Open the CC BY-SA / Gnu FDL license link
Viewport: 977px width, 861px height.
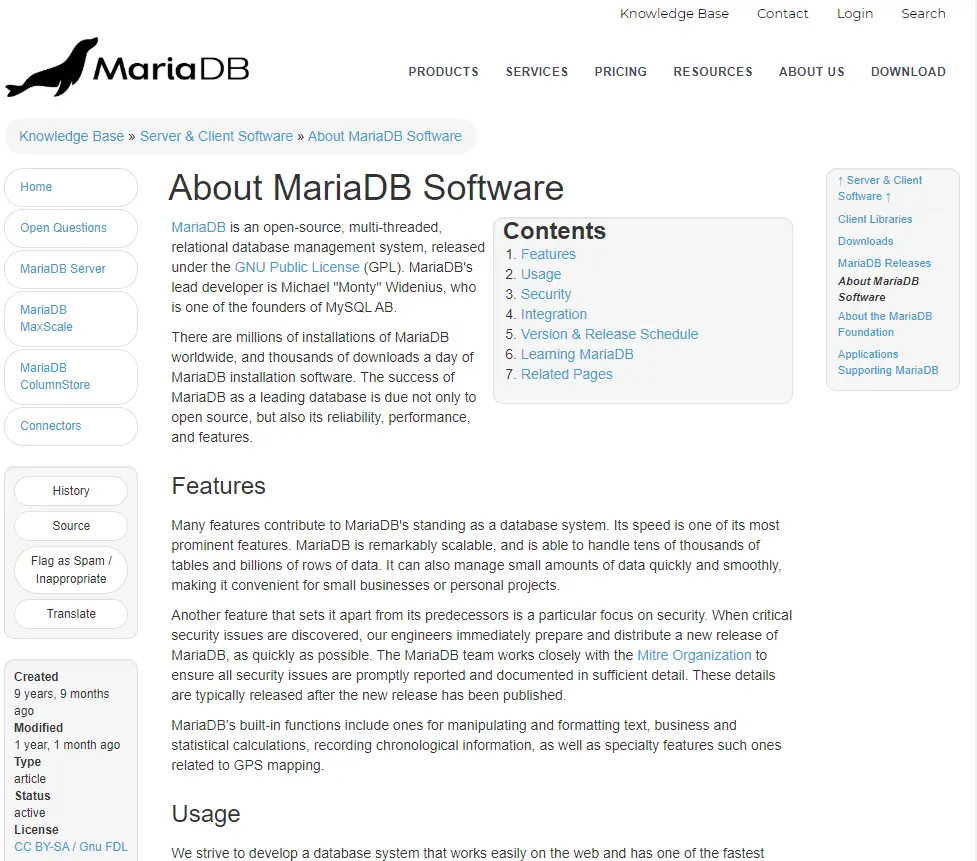click(70, 847)
